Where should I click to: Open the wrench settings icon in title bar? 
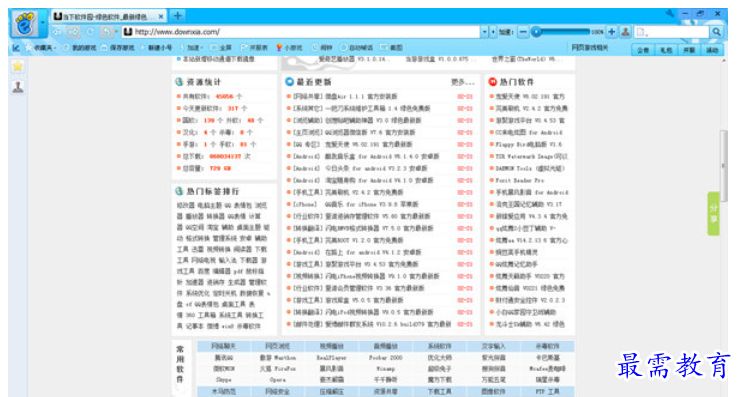(x=670, y=14)
